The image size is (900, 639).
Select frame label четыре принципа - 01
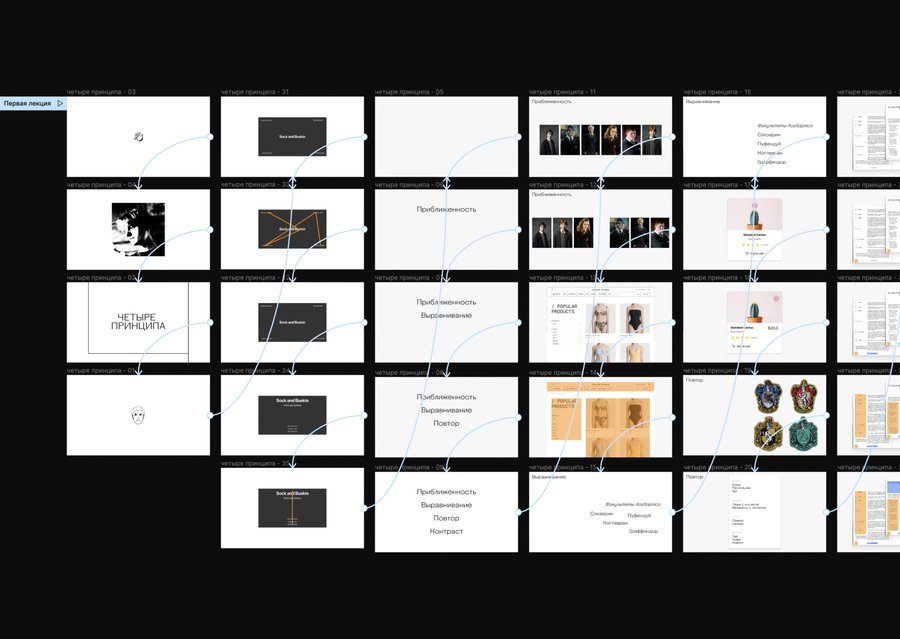click(x=101, y=370)
